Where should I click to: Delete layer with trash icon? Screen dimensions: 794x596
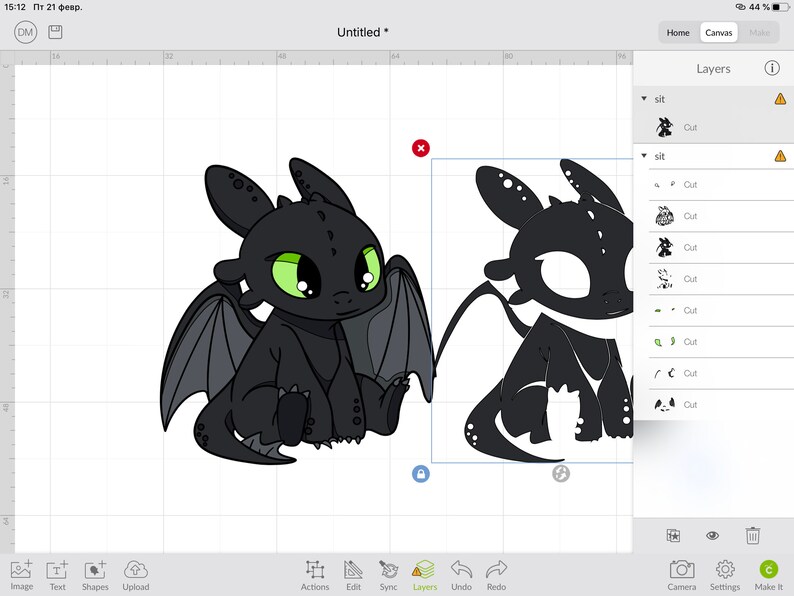pyautogui.click(x=752, y=535)
